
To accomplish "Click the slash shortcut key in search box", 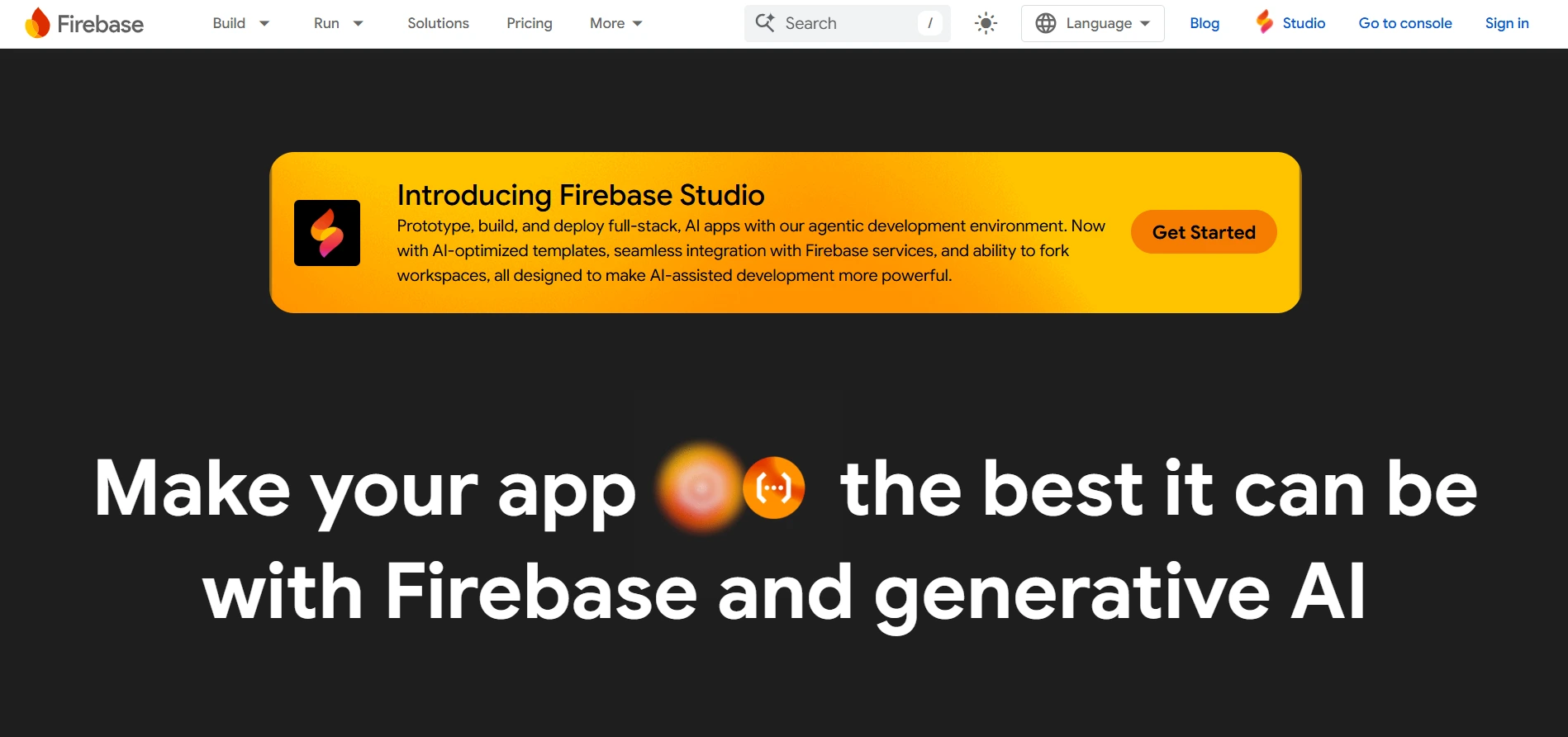I will [x=930, y=23].
